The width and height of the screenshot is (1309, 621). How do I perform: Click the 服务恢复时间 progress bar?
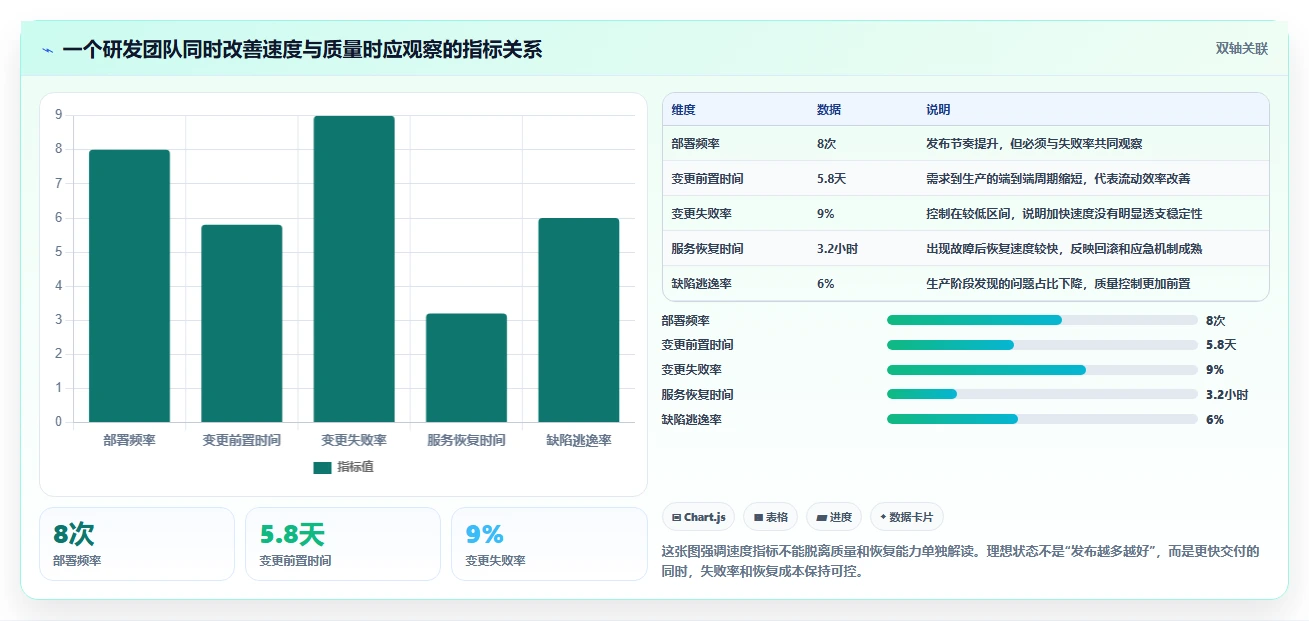tap(1042, 394)
